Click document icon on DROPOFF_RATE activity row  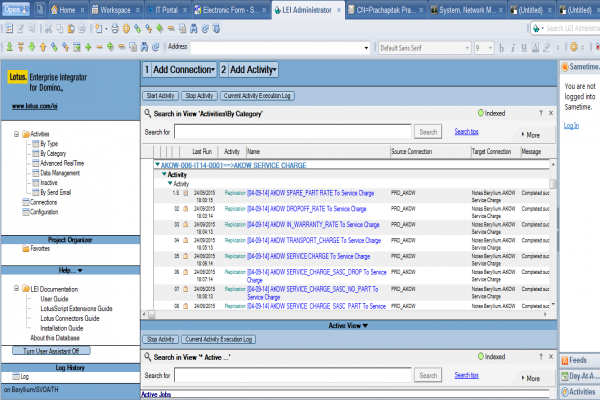pos(186,209)
